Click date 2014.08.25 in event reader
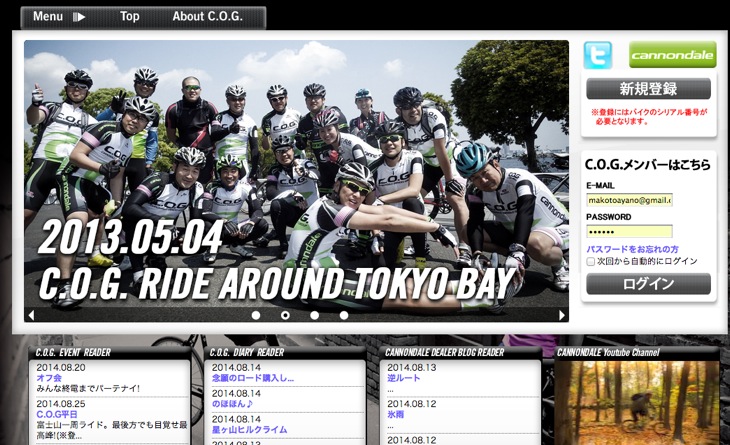The image size is (730, 445). [61, 404]
